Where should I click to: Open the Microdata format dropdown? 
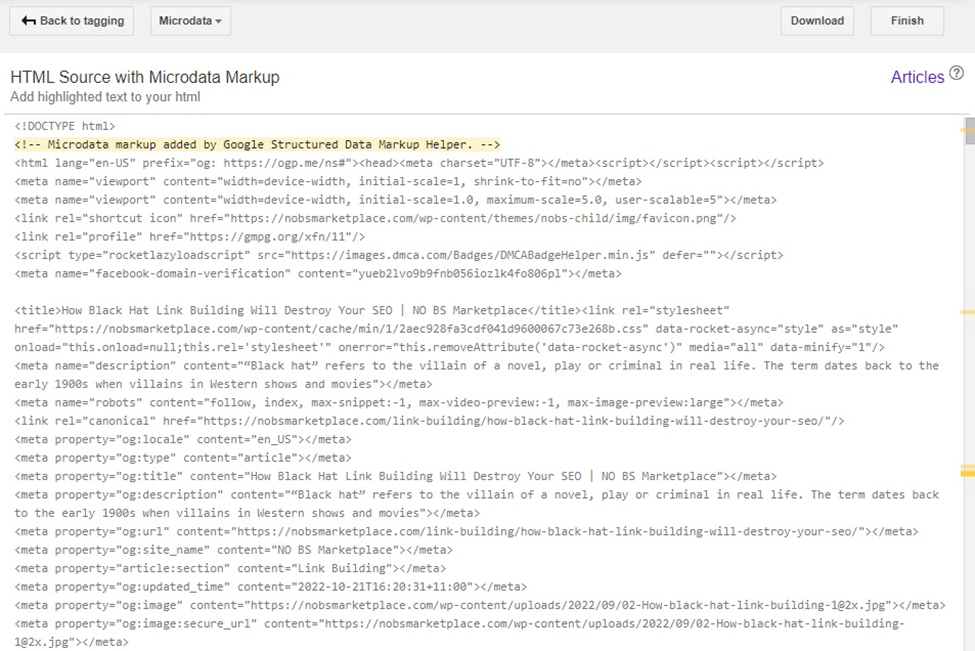click(x=191, y=21)
